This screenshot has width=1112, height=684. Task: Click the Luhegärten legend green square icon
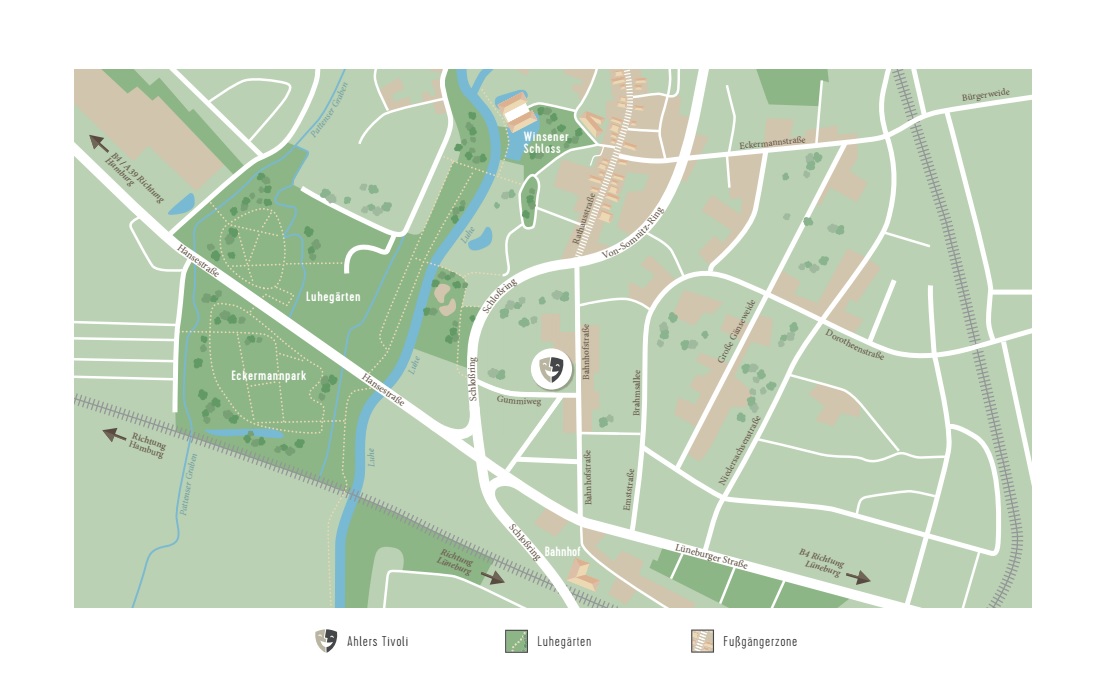[x=516, y=641]
